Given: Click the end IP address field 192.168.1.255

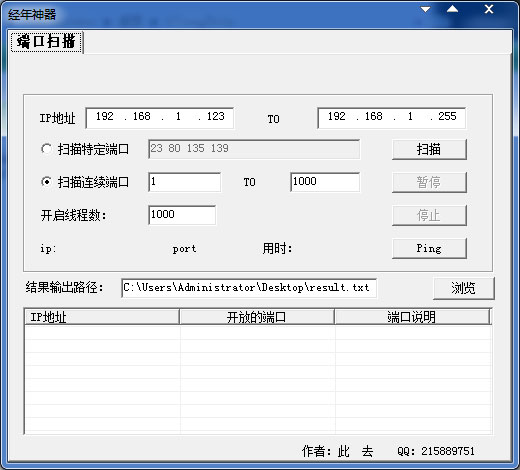Looking at the screenshot, I should tap(392, 118).
